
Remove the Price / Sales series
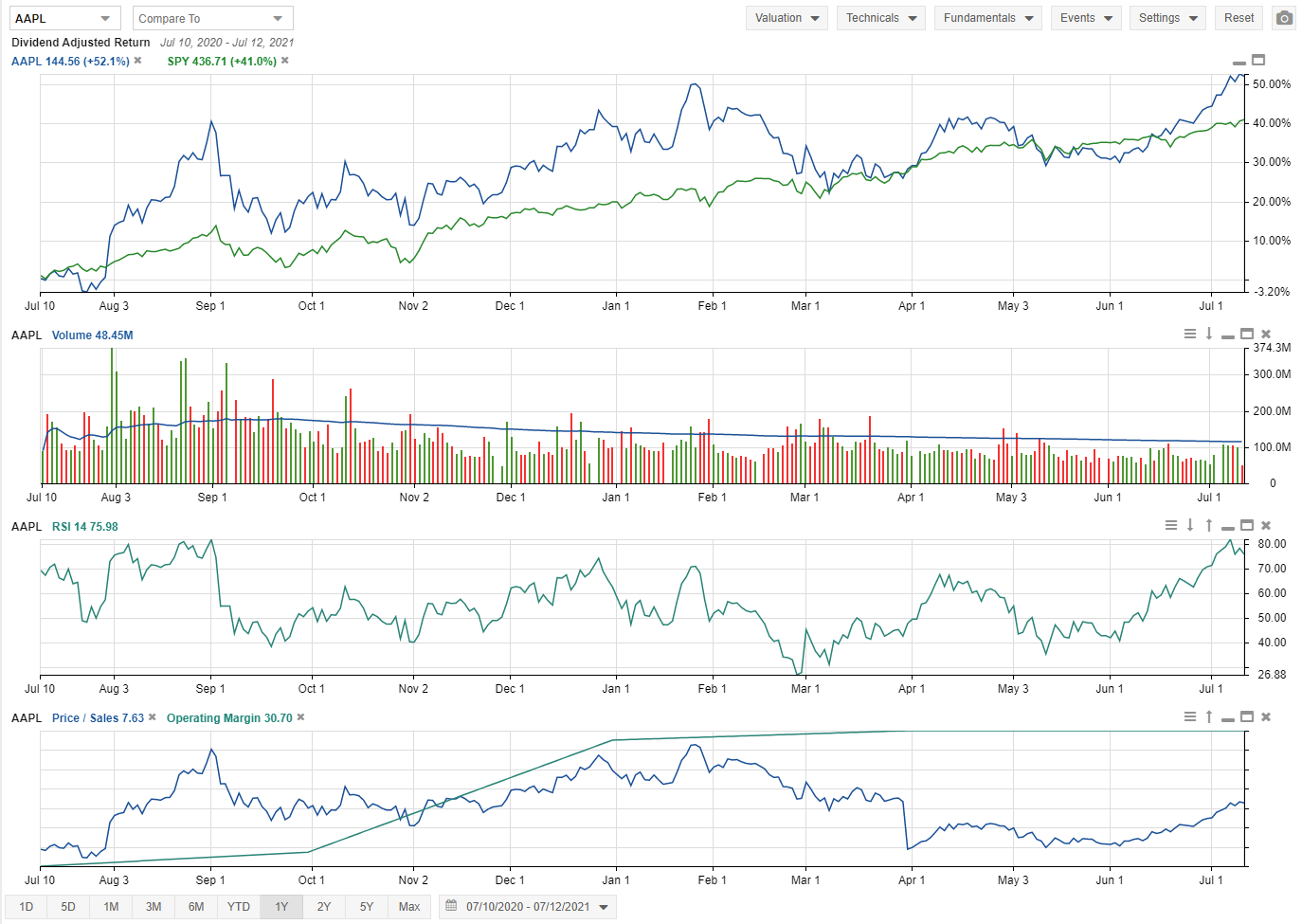point(153,717)
